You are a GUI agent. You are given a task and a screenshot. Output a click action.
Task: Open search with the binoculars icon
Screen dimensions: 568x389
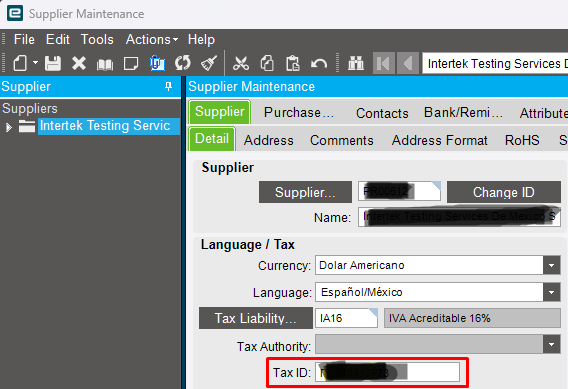tap(356, 63)
